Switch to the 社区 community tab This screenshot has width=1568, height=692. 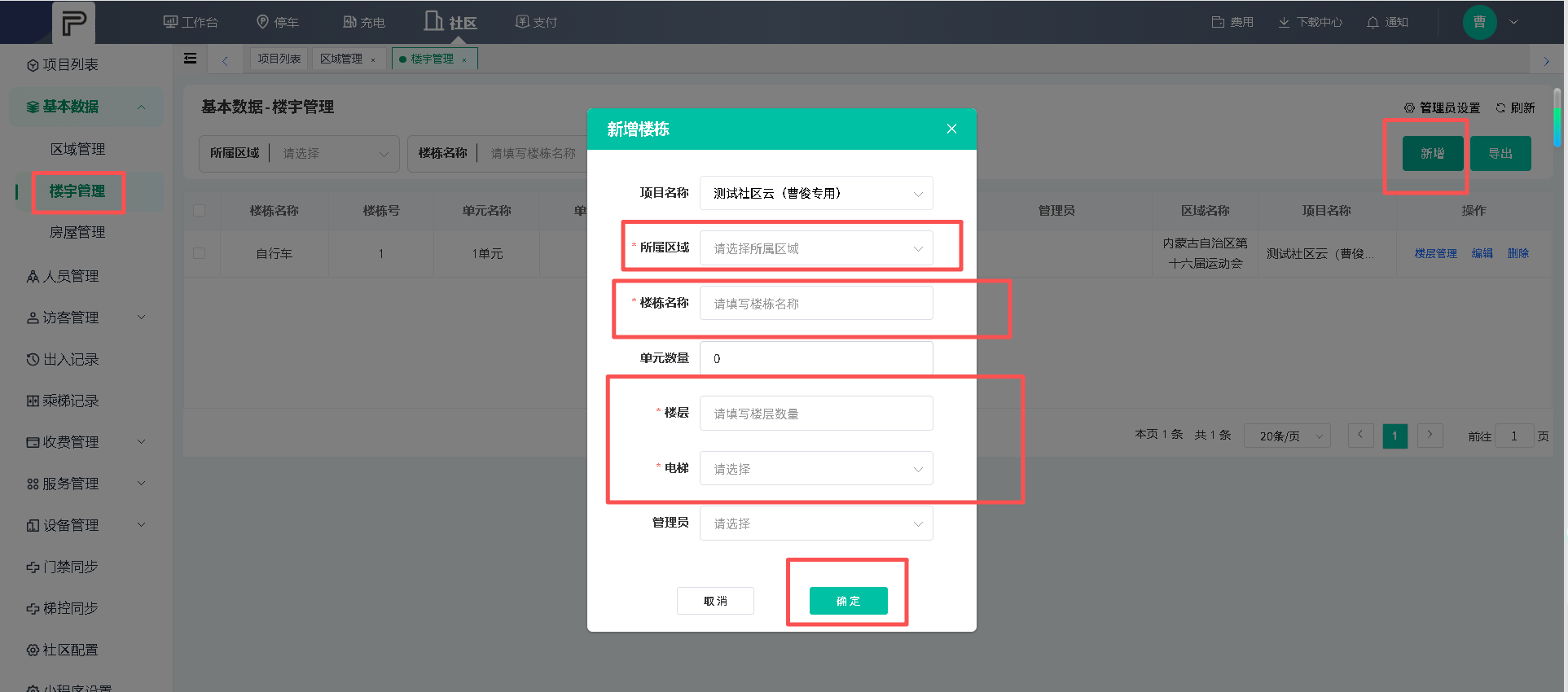450,22
